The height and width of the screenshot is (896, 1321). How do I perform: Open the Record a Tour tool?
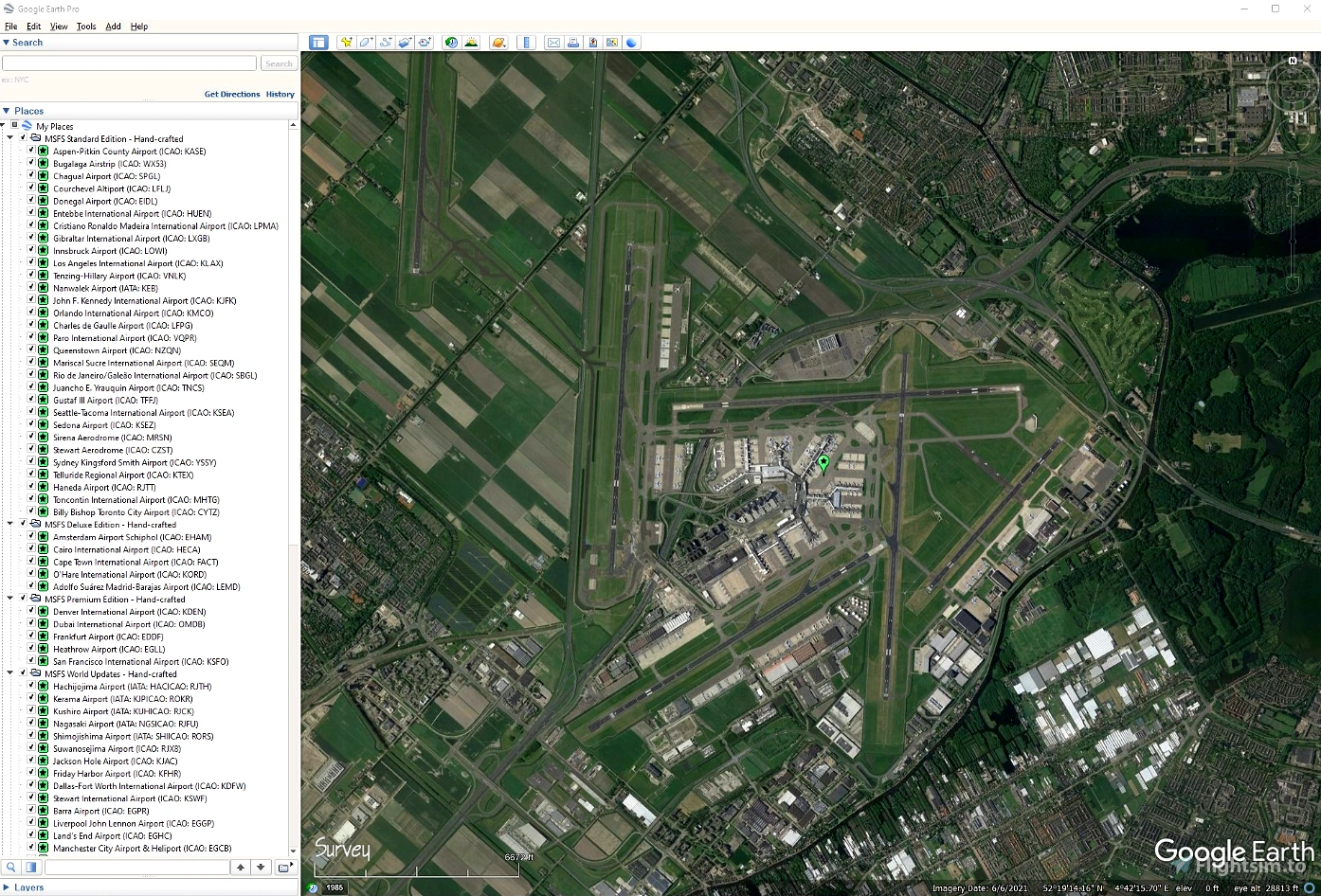425,43
